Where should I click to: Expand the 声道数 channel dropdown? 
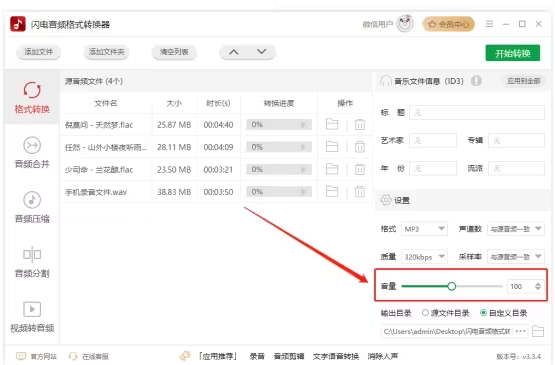point(515,229)
